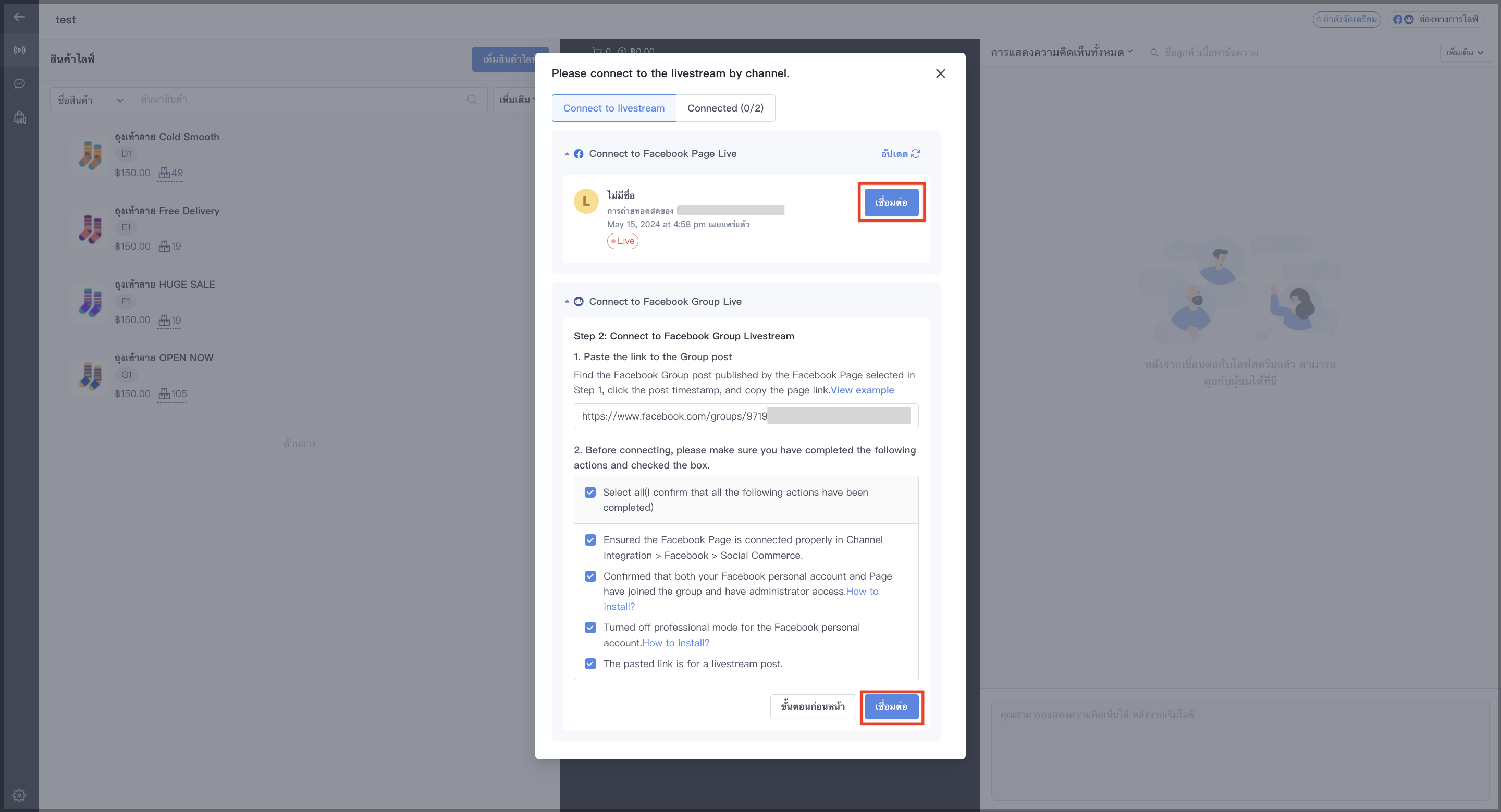Open the ชื่อสินค้า search type dropdown
The image size is (1501, 812).
point(91,100)
